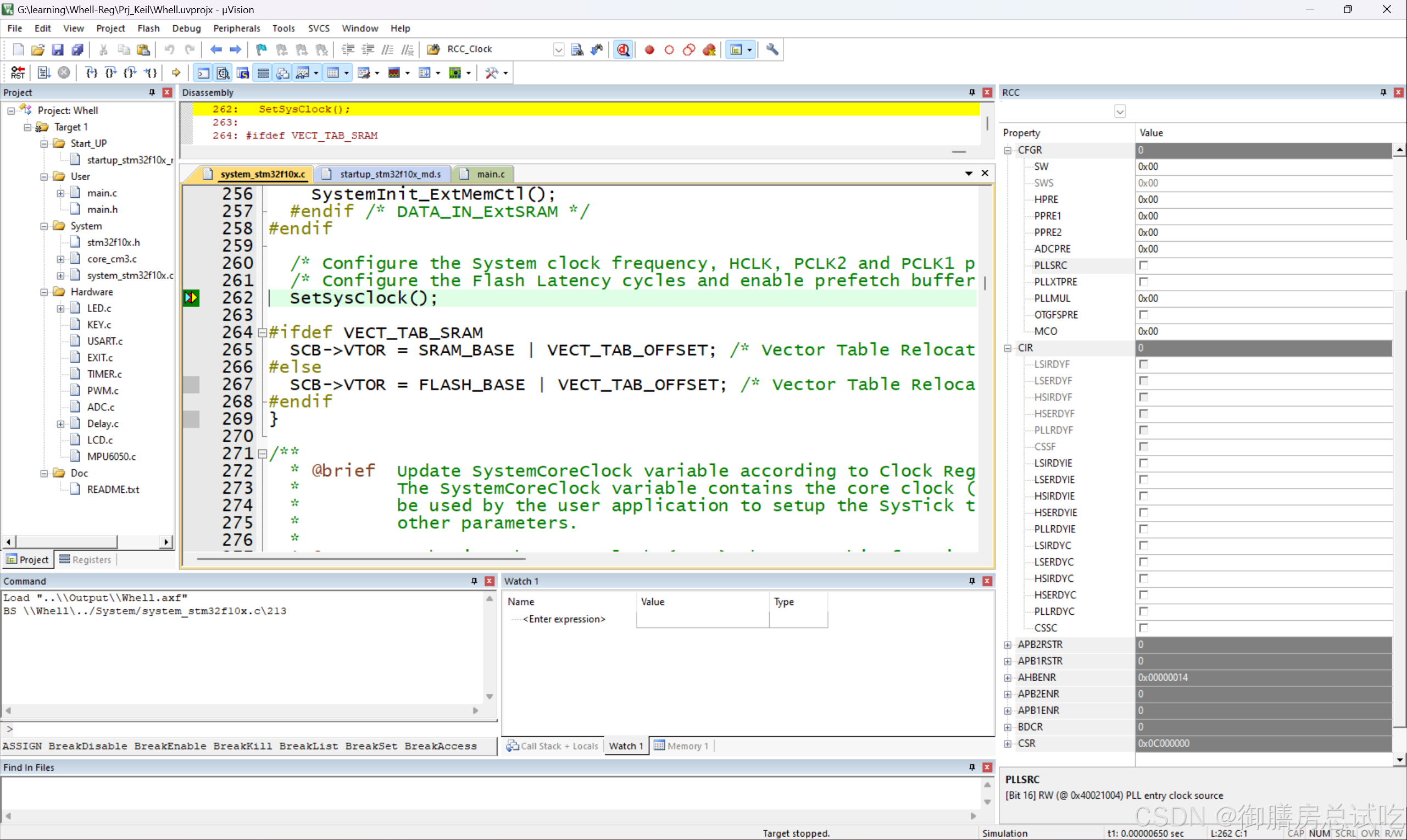Toggle the PLLSRC checkbox
Viewport: 1407px width, 840px height.
pyautogui.click(x=1143, y=265)
